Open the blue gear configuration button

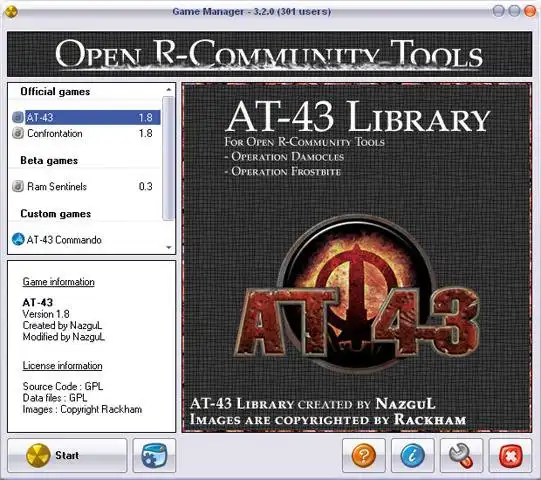click(154, 455)
